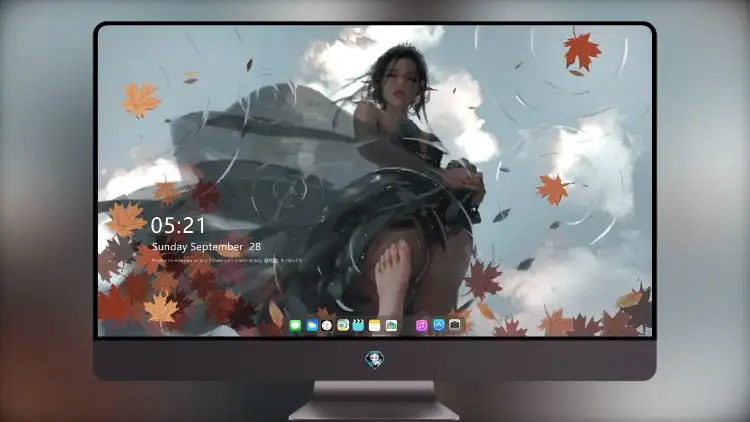Viewport: 750px width, 422px height.
Task: Open the clapperboard video app in the dock
Action: [358, 326]
